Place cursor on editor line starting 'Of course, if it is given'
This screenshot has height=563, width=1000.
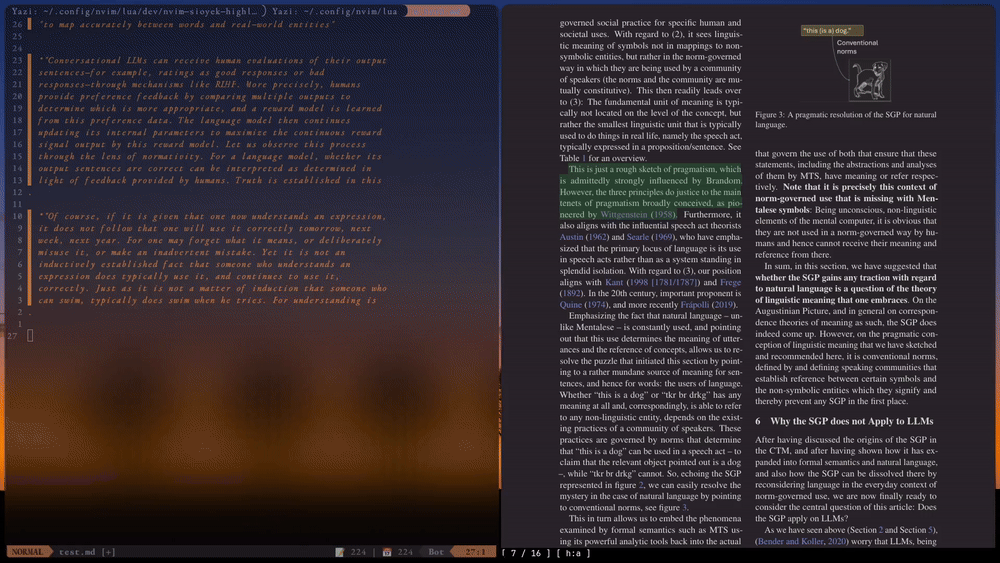click(212, 216)
